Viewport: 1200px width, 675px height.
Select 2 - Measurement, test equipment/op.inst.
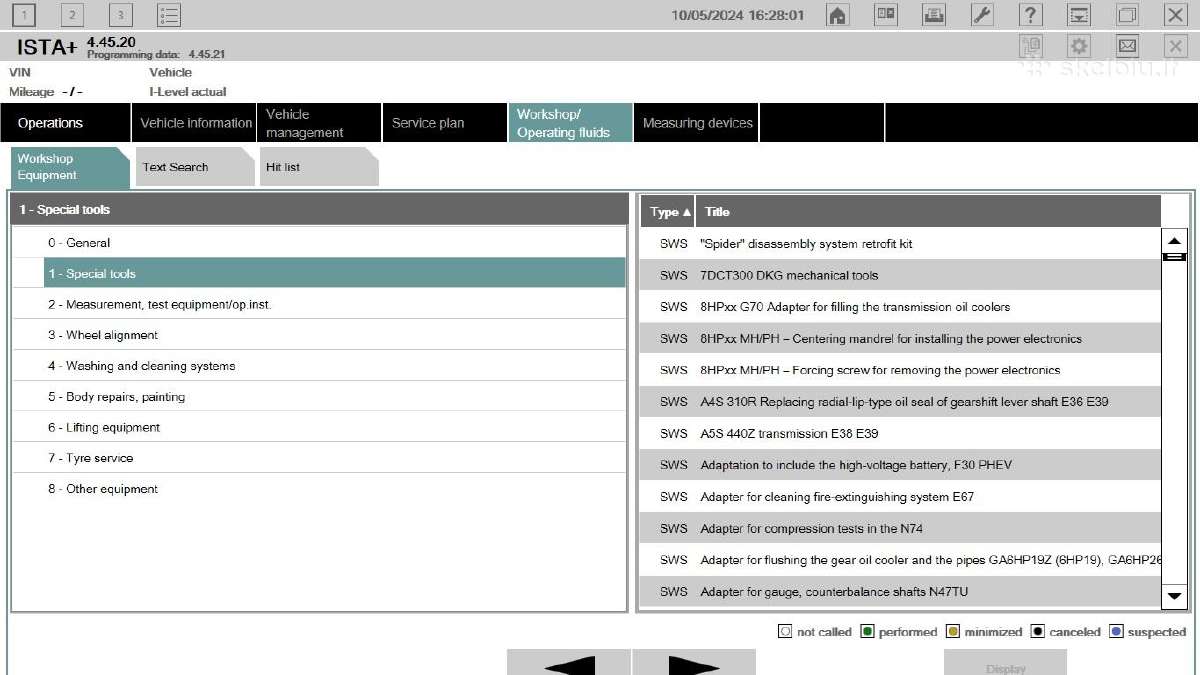coord(319,304)
